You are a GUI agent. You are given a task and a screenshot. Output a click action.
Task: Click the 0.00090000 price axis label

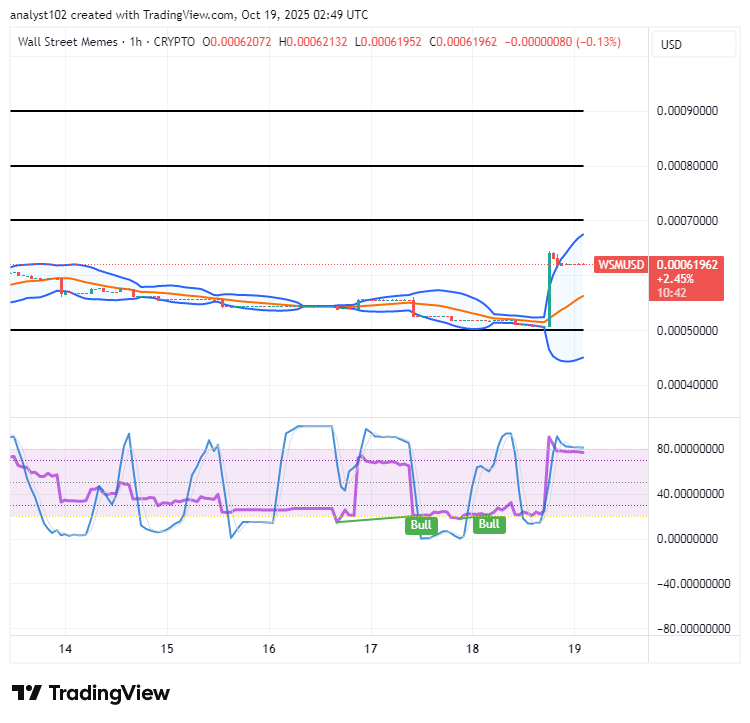[x=687, y=111]
